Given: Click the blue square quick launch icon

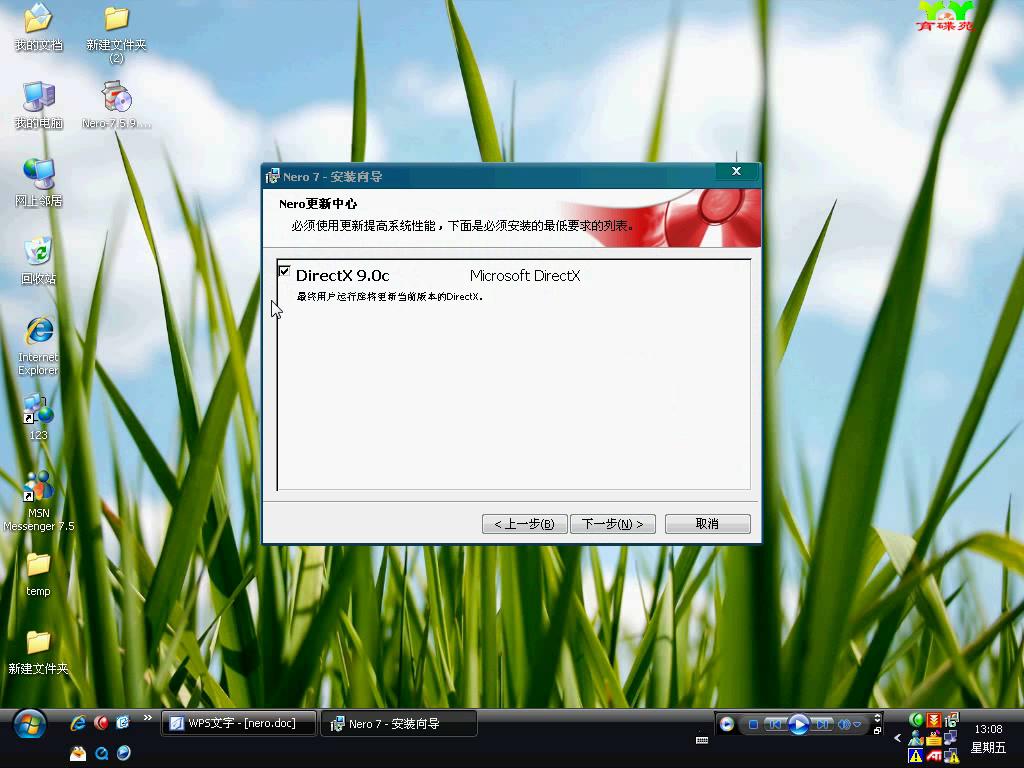Looking at the screenshot, I should (x=123, y=723).
